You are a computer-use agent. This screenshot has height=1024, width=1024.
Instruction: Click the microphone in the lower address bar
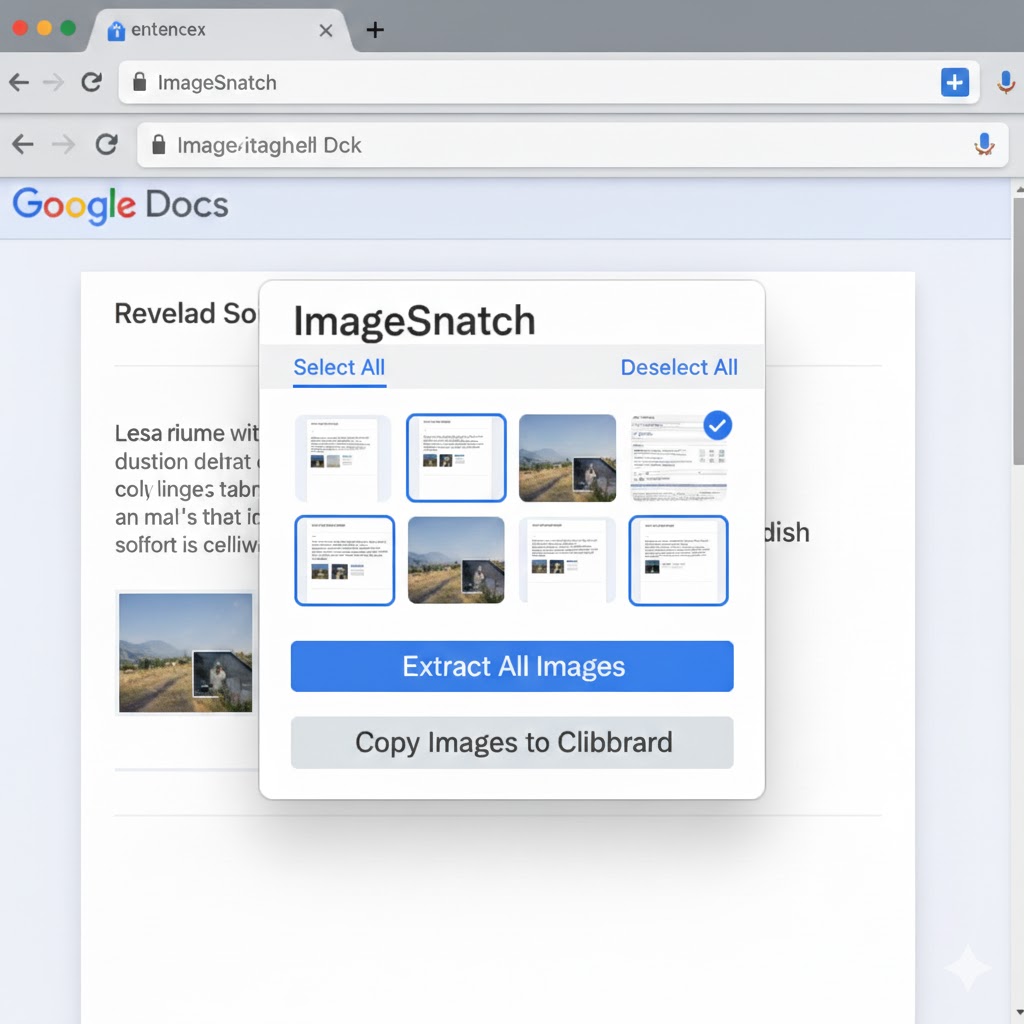point(984,144)
